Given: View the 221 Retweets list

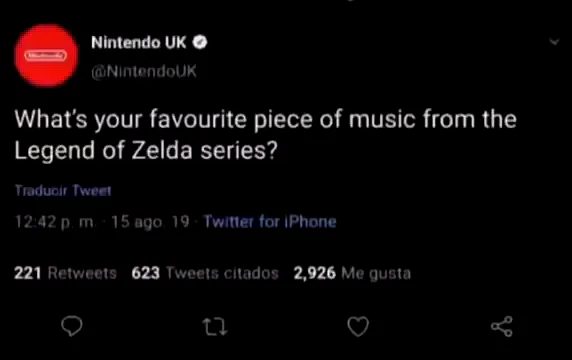Looking at the screenshot, I should click(65, 273).
